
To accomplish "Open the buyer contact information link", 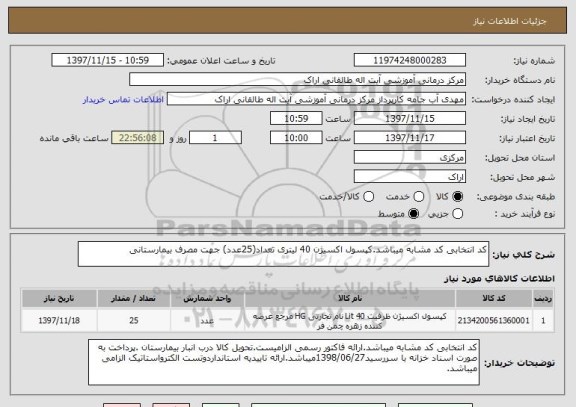I will coord(123,100).
